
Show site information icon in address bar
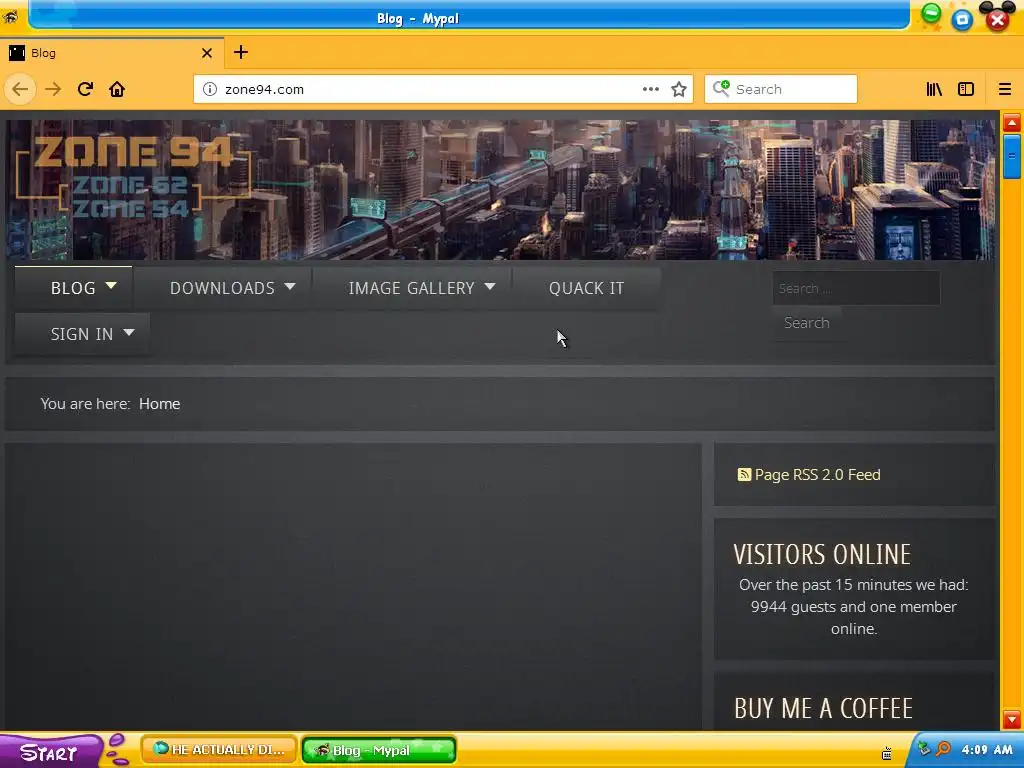coord(210,89)
